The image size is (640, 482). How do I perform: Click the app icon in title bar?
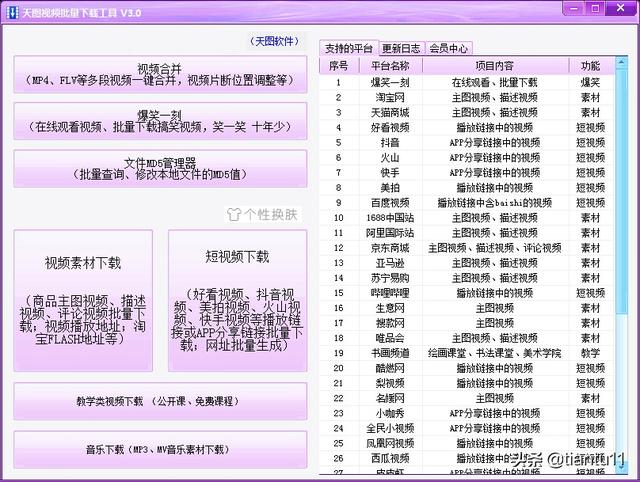[x=12, y=12]
